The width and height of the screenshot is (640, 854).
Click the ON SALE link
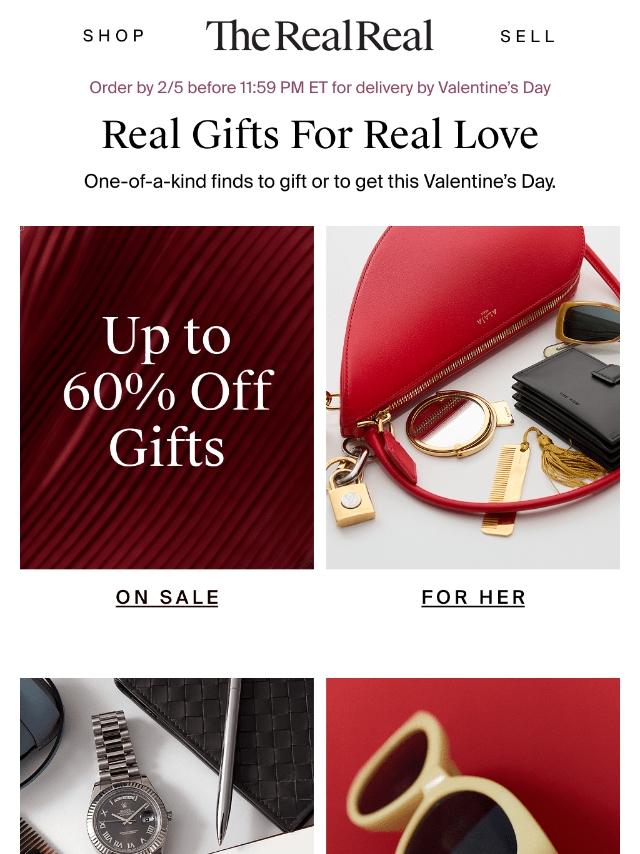coord(167,597)
